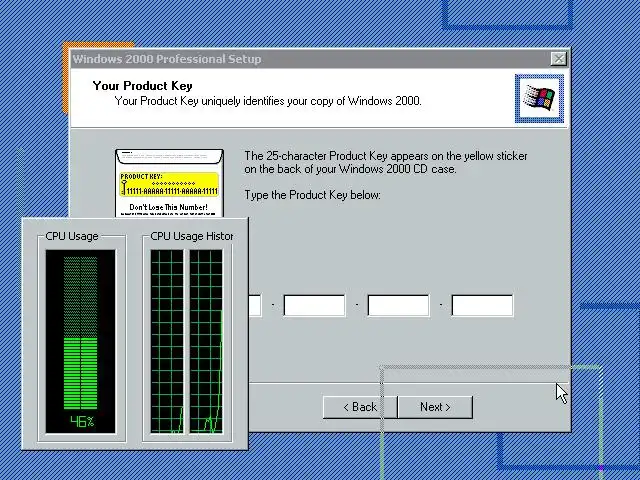Close the Windows 2000 Professional Setup dialog
640x480 pixels.
[x=558, y=59]
